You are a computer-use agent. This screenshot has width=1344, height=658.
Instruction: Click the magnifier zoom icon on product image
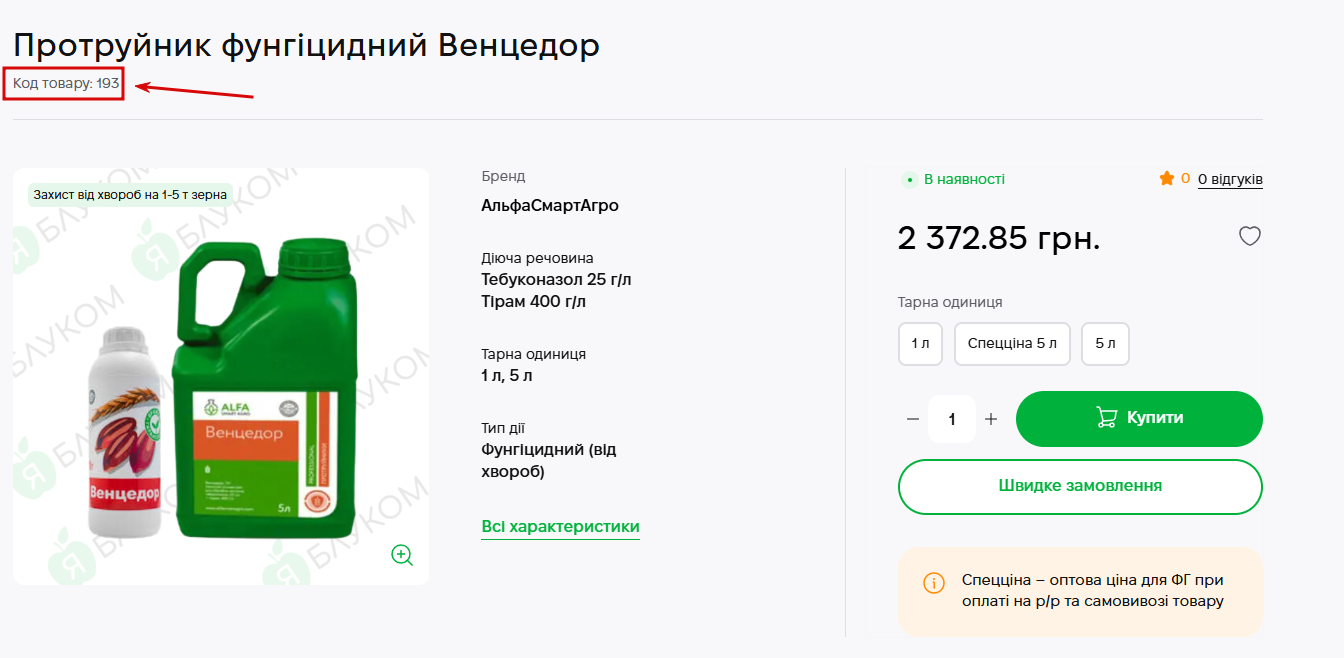click(x=402, y=555)
